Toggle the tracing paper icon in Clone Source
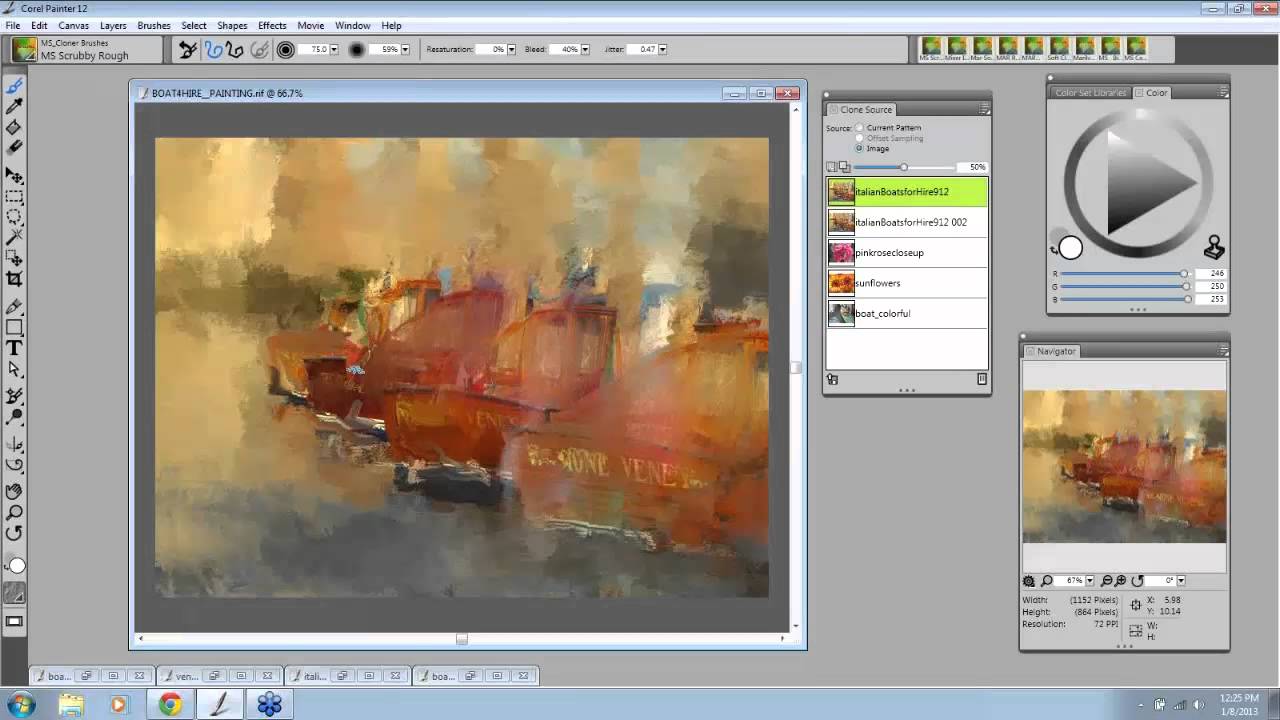 [844, 167]
